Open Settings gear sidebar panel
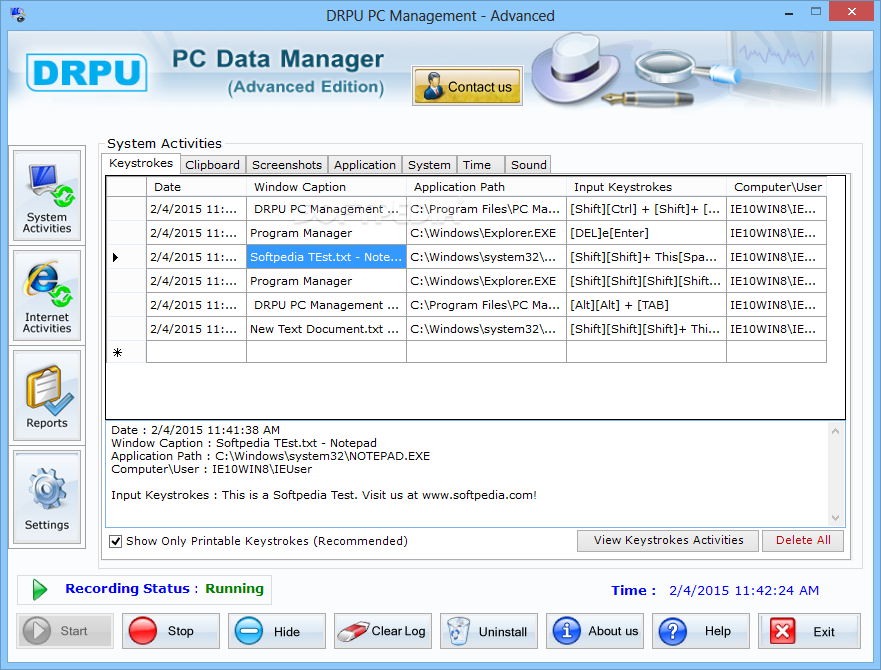Image resolution: width=881 pixels, height=670 pixels. pyautogui.click(x=47, y=497)
